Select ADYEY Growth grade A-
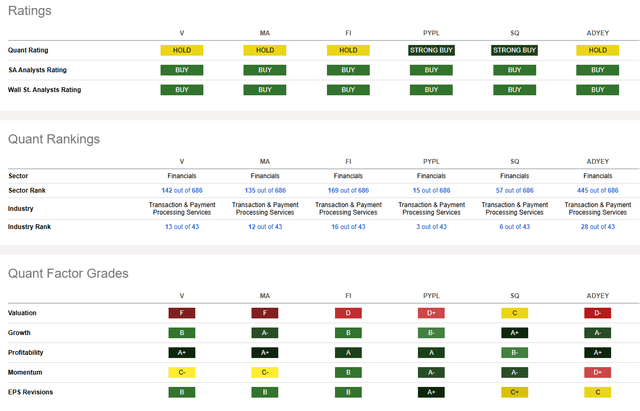Image resolution: width=640 pixels, height=411 pixels. (598, 333)
